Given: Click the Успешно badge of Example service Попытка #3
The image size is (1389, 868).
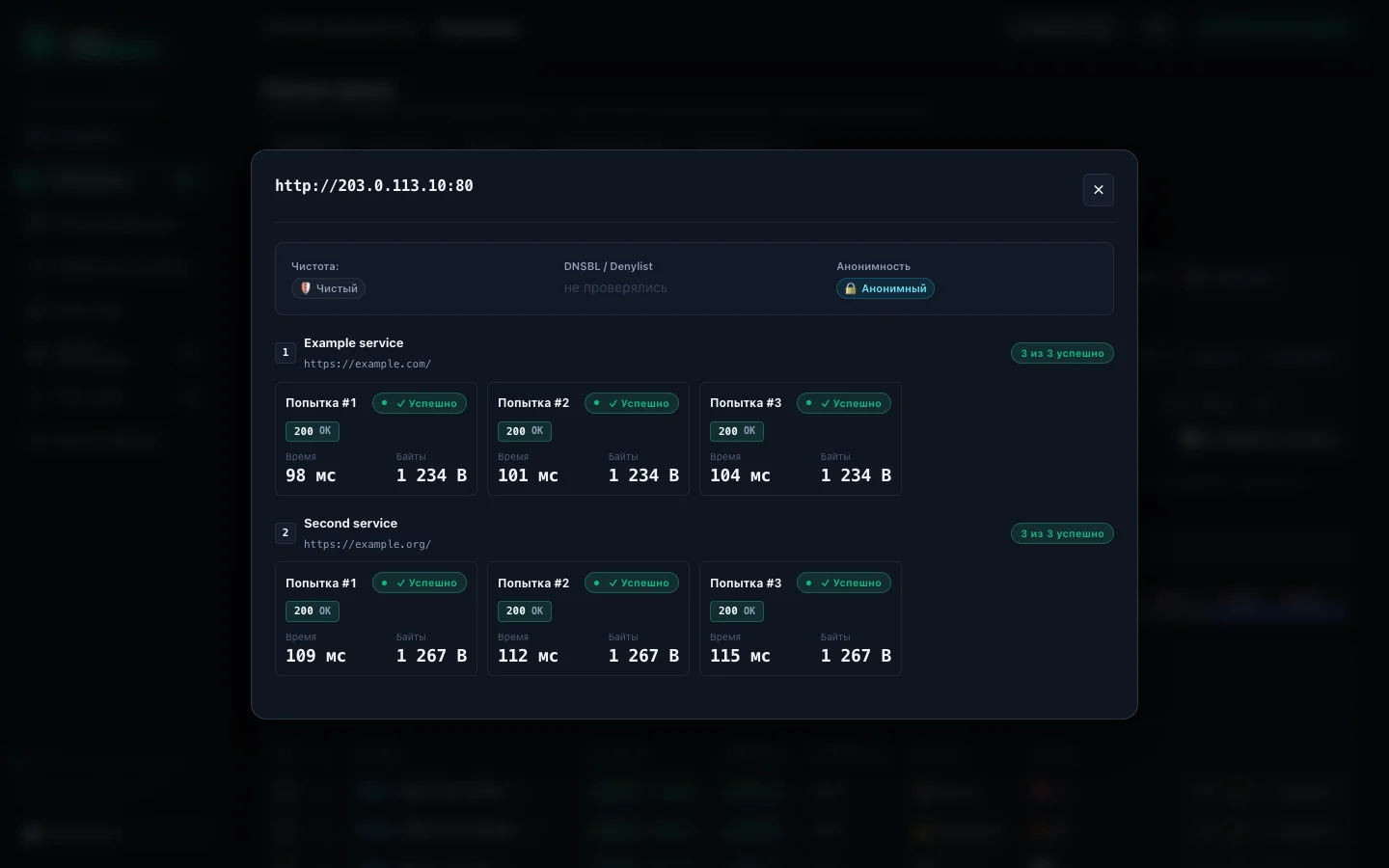Looking at the screenshot, I should coord(844,404).
